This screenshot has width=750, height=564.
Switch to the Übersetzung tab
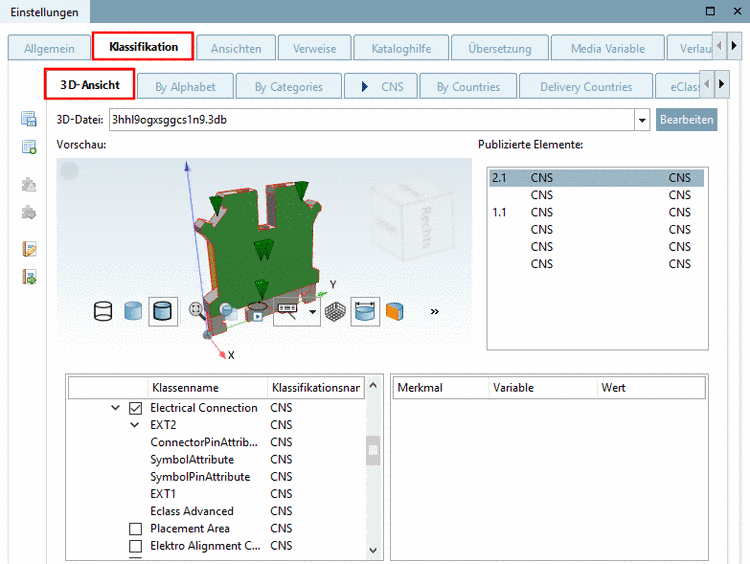coord(500,48)
